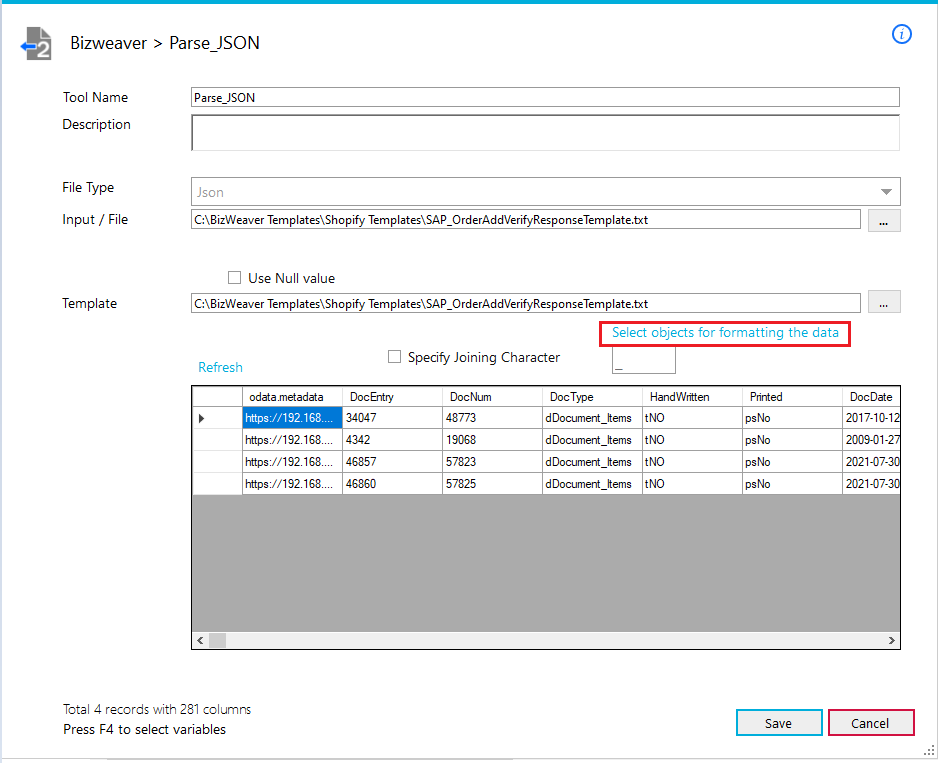Viewport: 940px width, 763px height.
Task: Tick the Specify Joining Character checkbox
Action: pyautogui.click(x=394, y=357)
